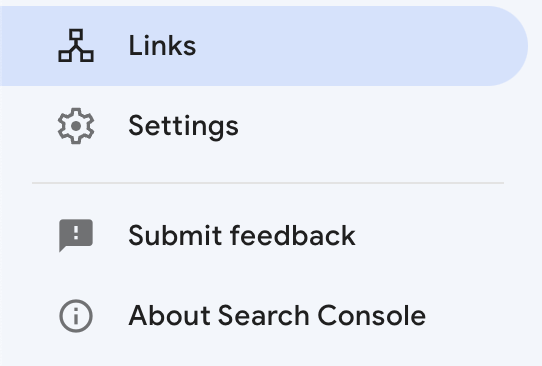Click the About Search Console info icon
This screenshot has width=542, height=366.
76,316
